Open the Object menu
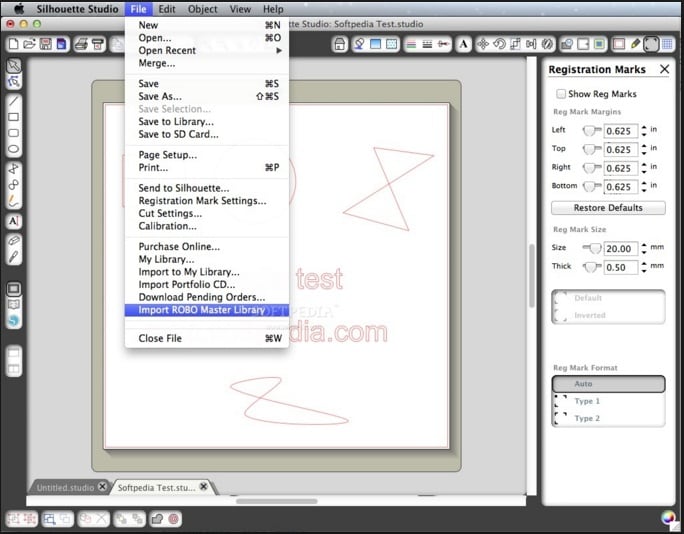 click(202, 9)
